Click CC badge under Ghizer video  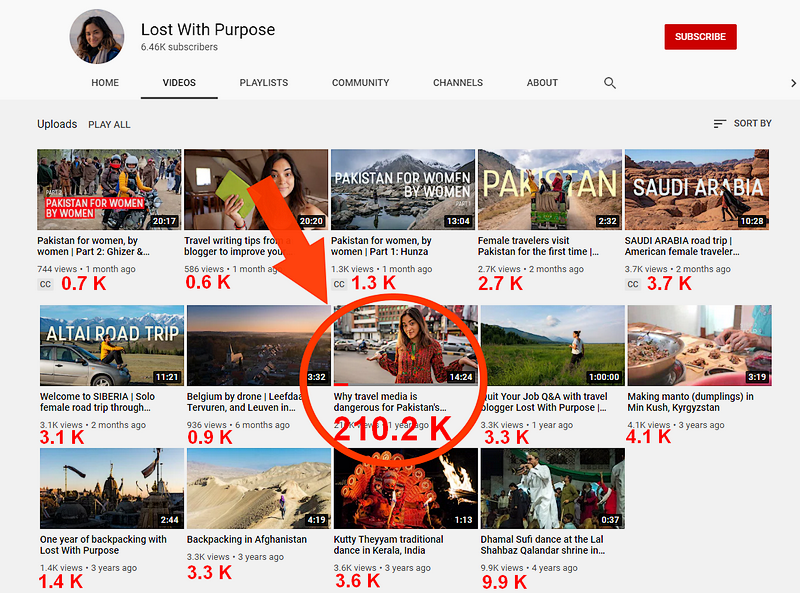point(47,284)
